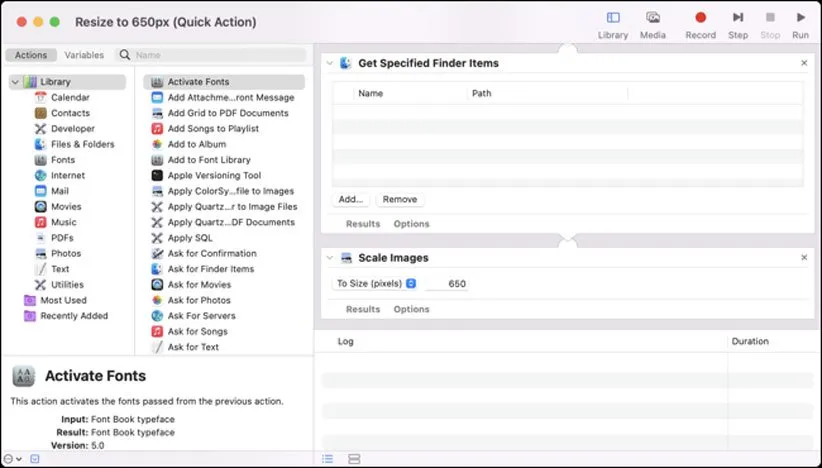The height and width of the screenshot is (468, 822).
Task: Close the Scale Images action
Action: coord(804,258)
